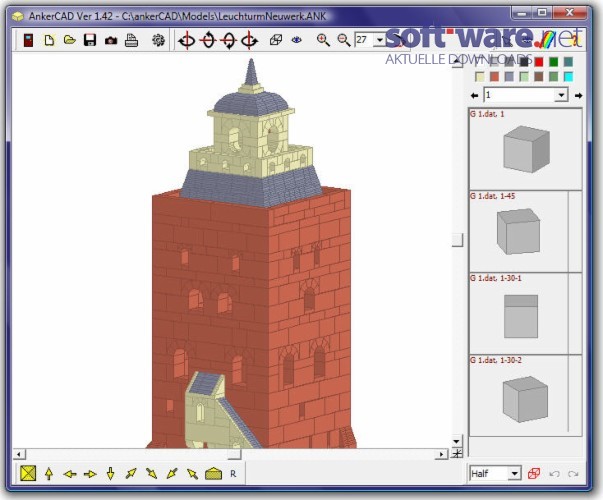The width and height of the screenshot is (603, 500).
Task: Pick the cream color swatch
Action: click(x=480, y=77)
